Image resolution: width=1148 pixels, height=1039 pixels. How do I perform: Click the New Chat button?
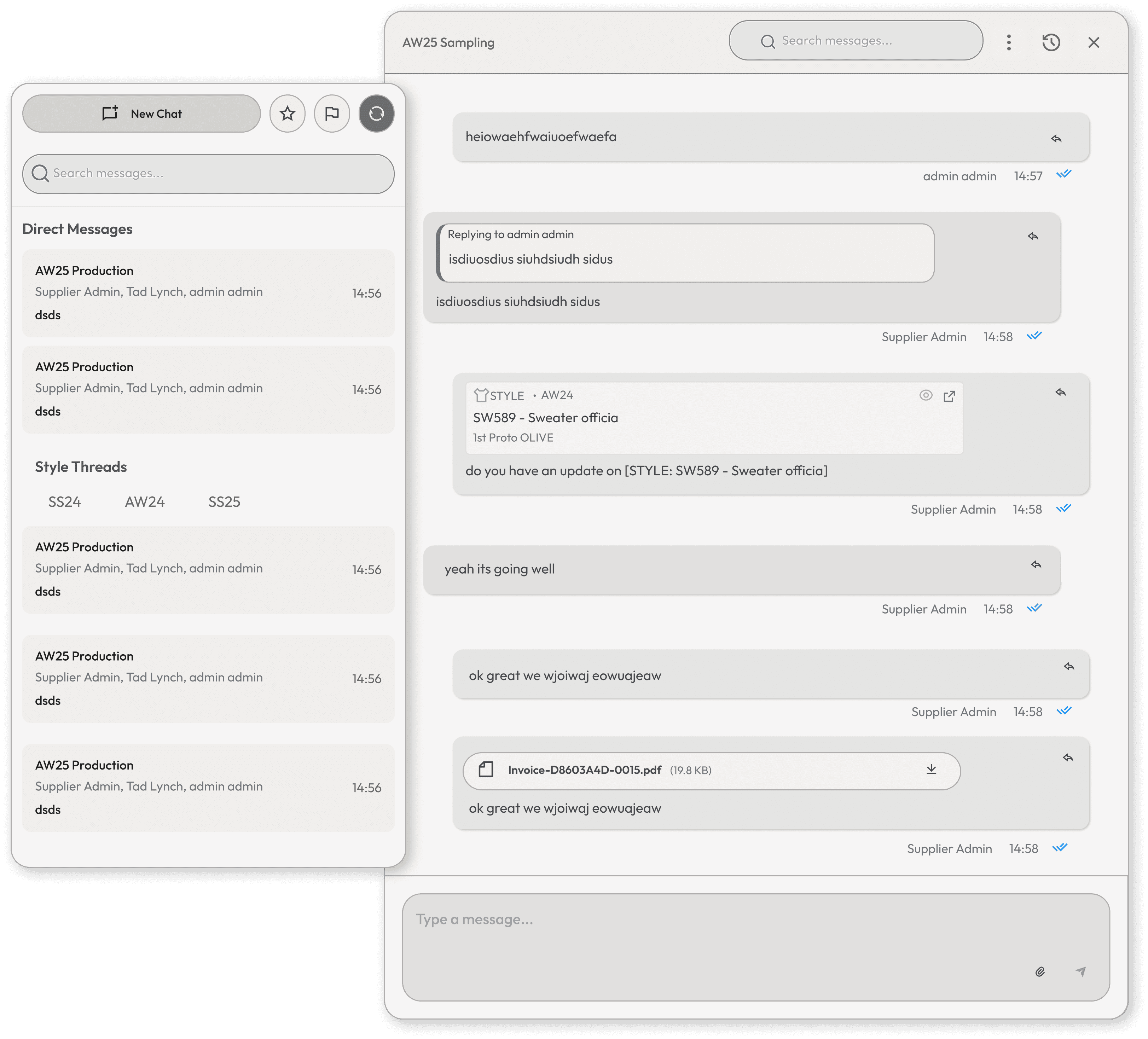[x=142, y=114]
